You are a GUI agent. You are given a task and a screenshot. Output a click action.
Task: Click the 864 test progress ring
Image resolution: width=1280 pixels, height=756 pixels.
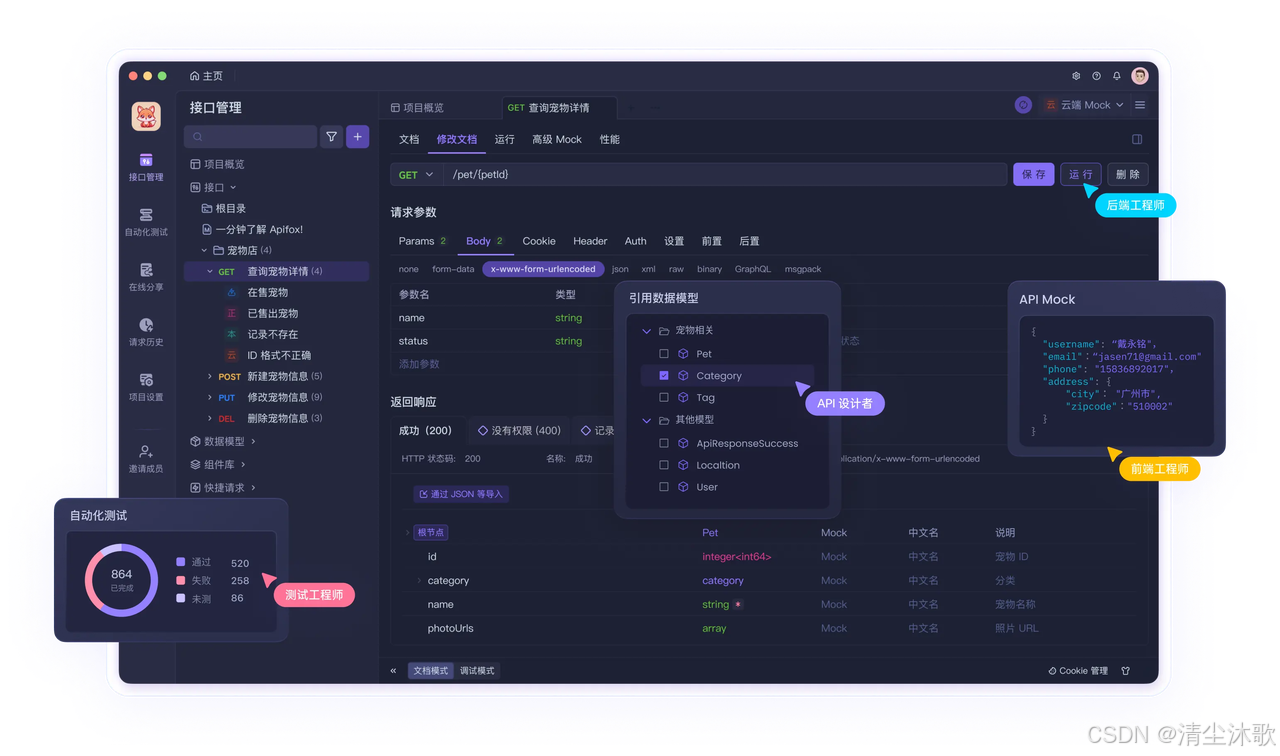tap(120, 580)
